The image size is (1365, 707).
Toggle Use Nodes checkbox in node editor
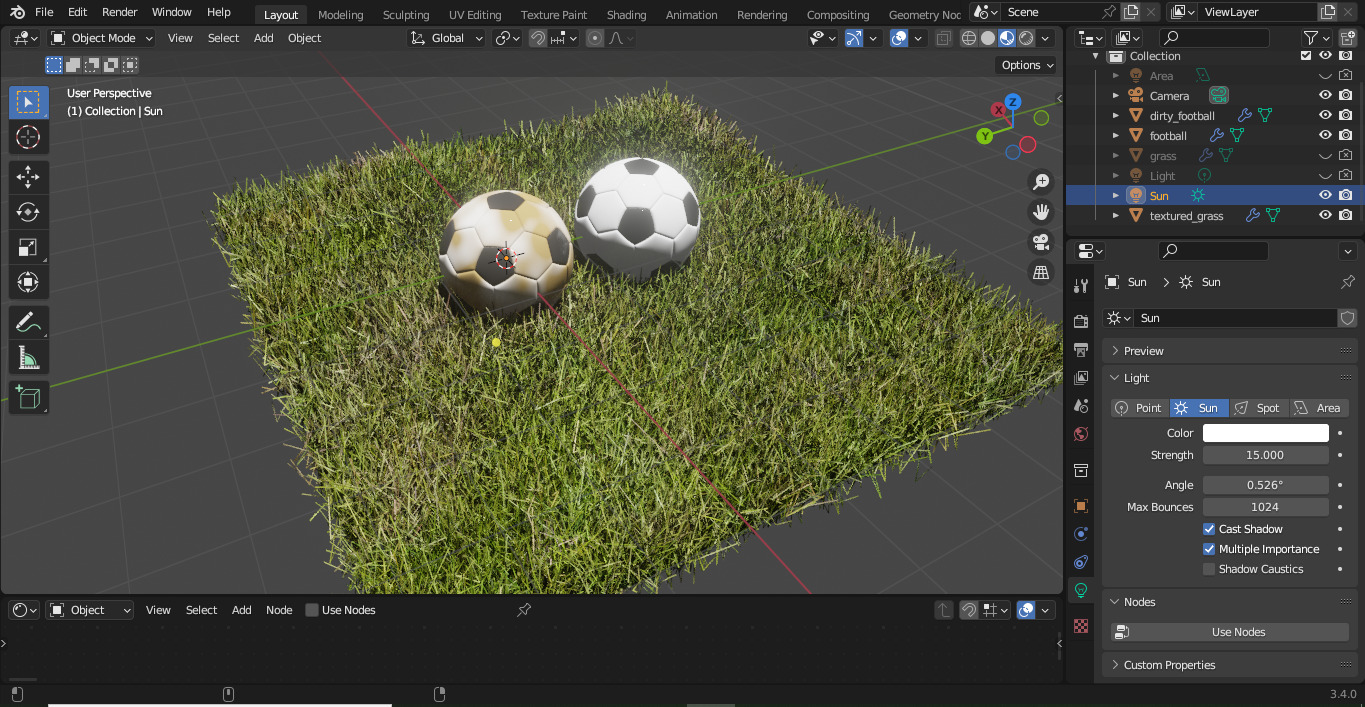312,610
